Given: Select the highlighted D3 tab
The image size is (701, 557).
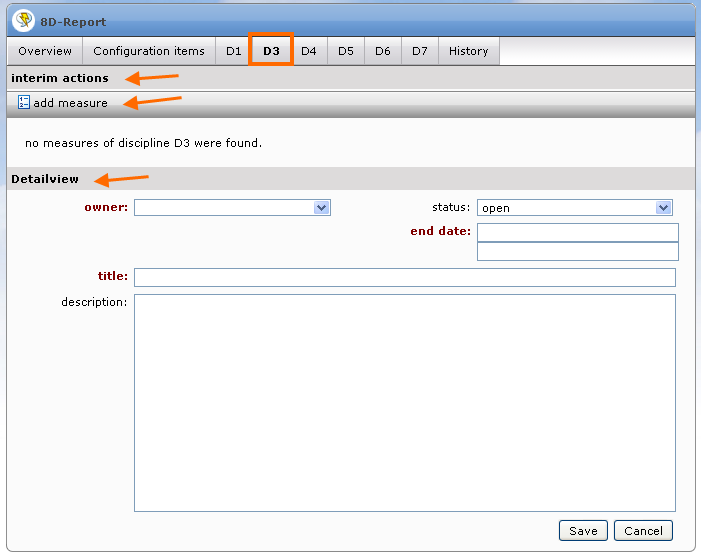Looking at the screenshot, I should coord(271,51).
